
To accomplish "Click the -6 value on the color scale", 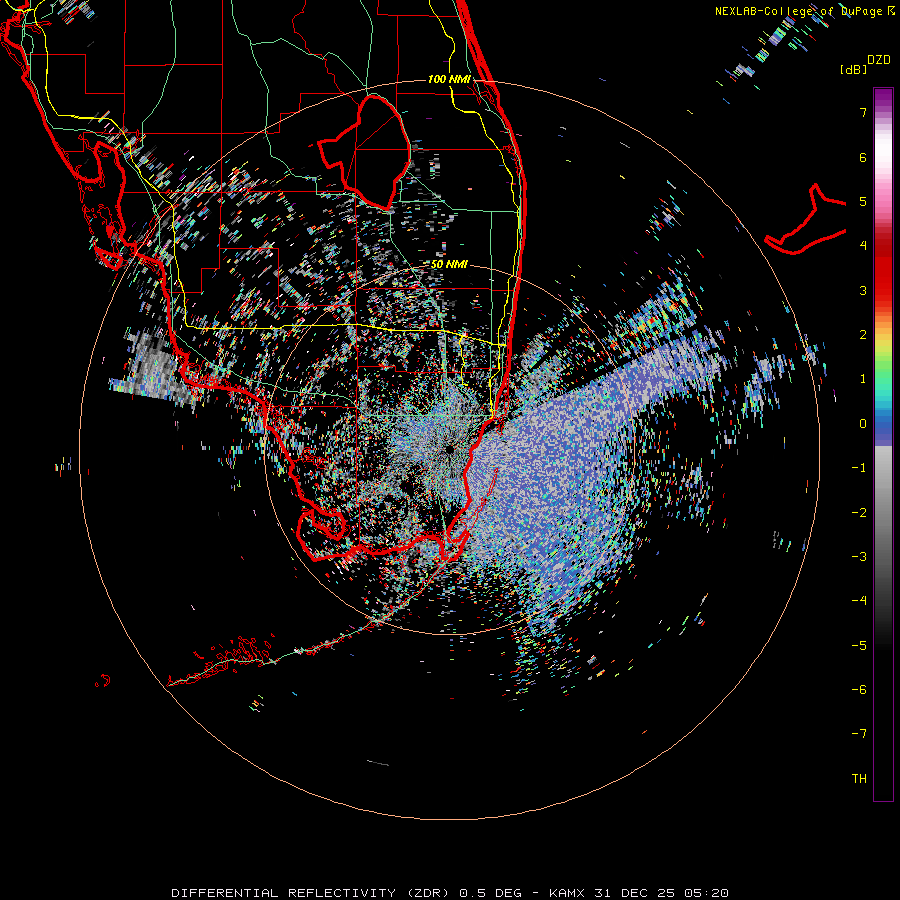I will [x=859, y=690].
